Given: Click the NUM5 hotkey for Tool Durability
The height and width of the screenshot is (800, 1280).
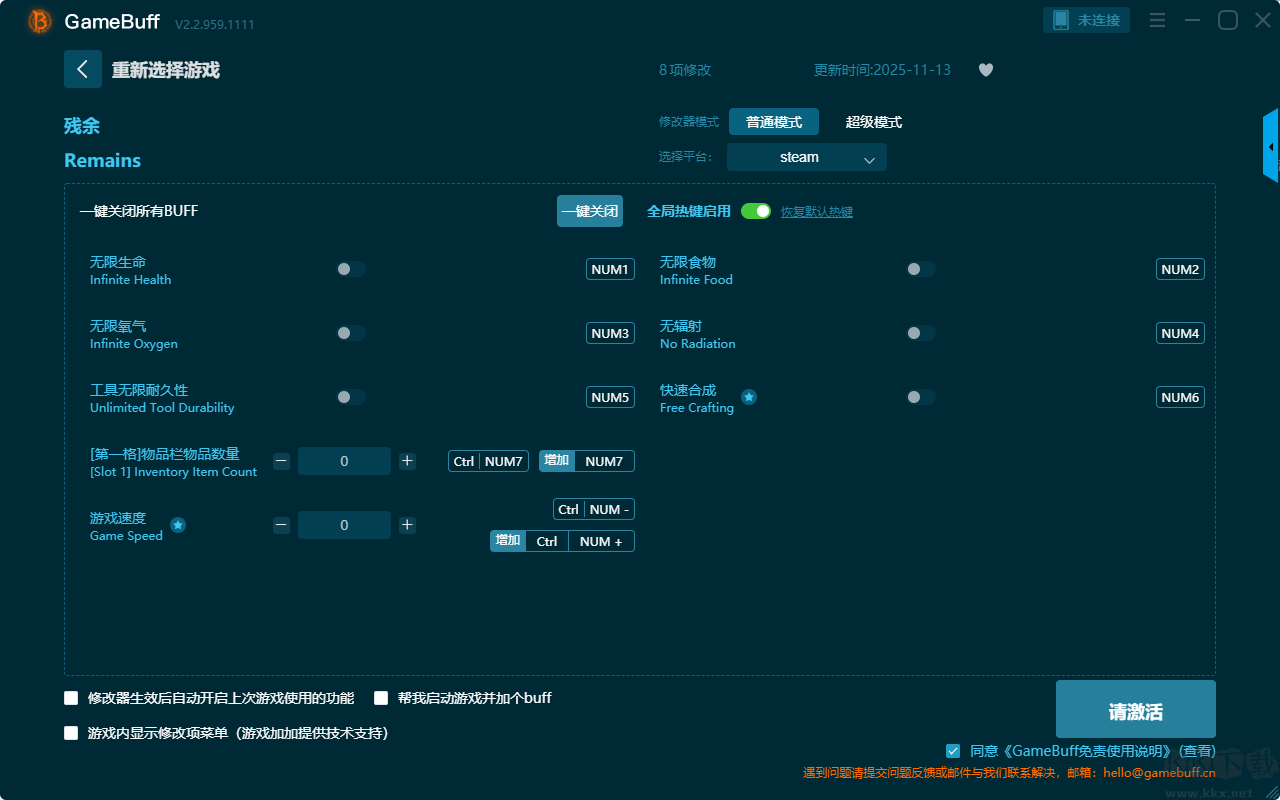Looking at the screenshot, I should pos(610,397).
